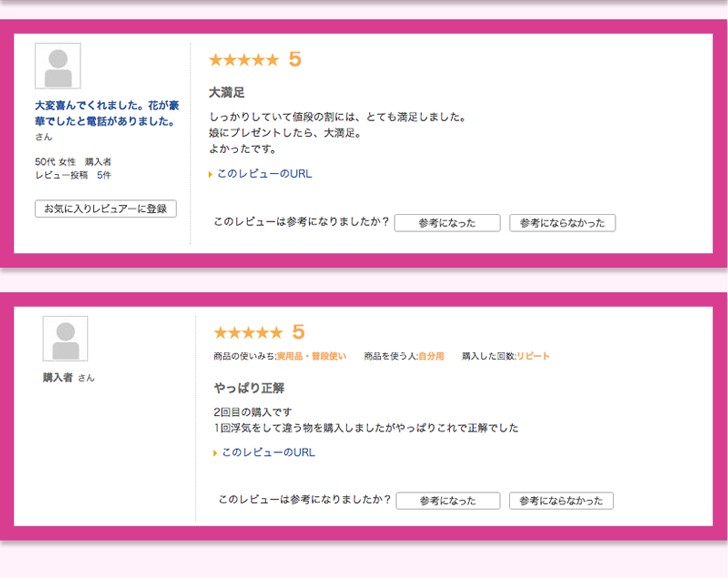Open the second review's このレビューのURL link
Image resolution: width=728 pixels, height=578 pixels.
click(x=268, y=453)
